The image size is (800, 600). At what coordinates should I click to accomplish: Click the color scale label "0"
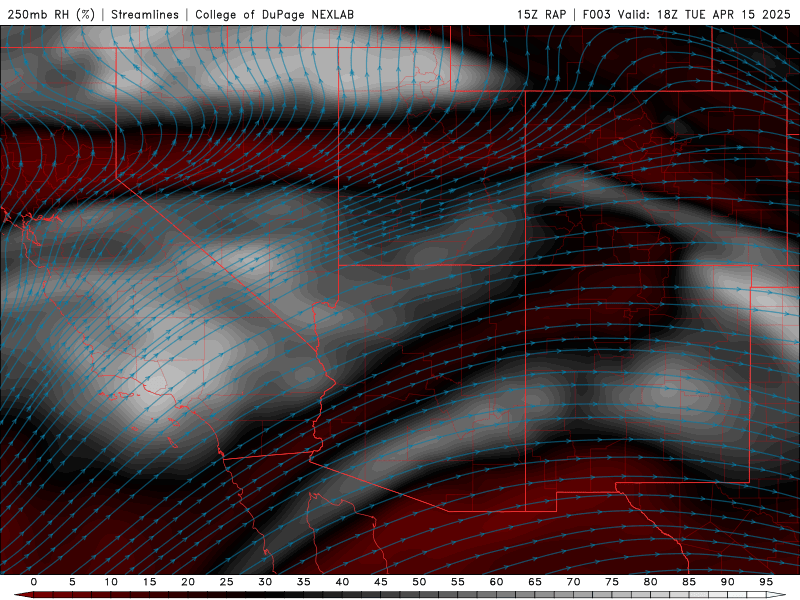pos(34,582)
